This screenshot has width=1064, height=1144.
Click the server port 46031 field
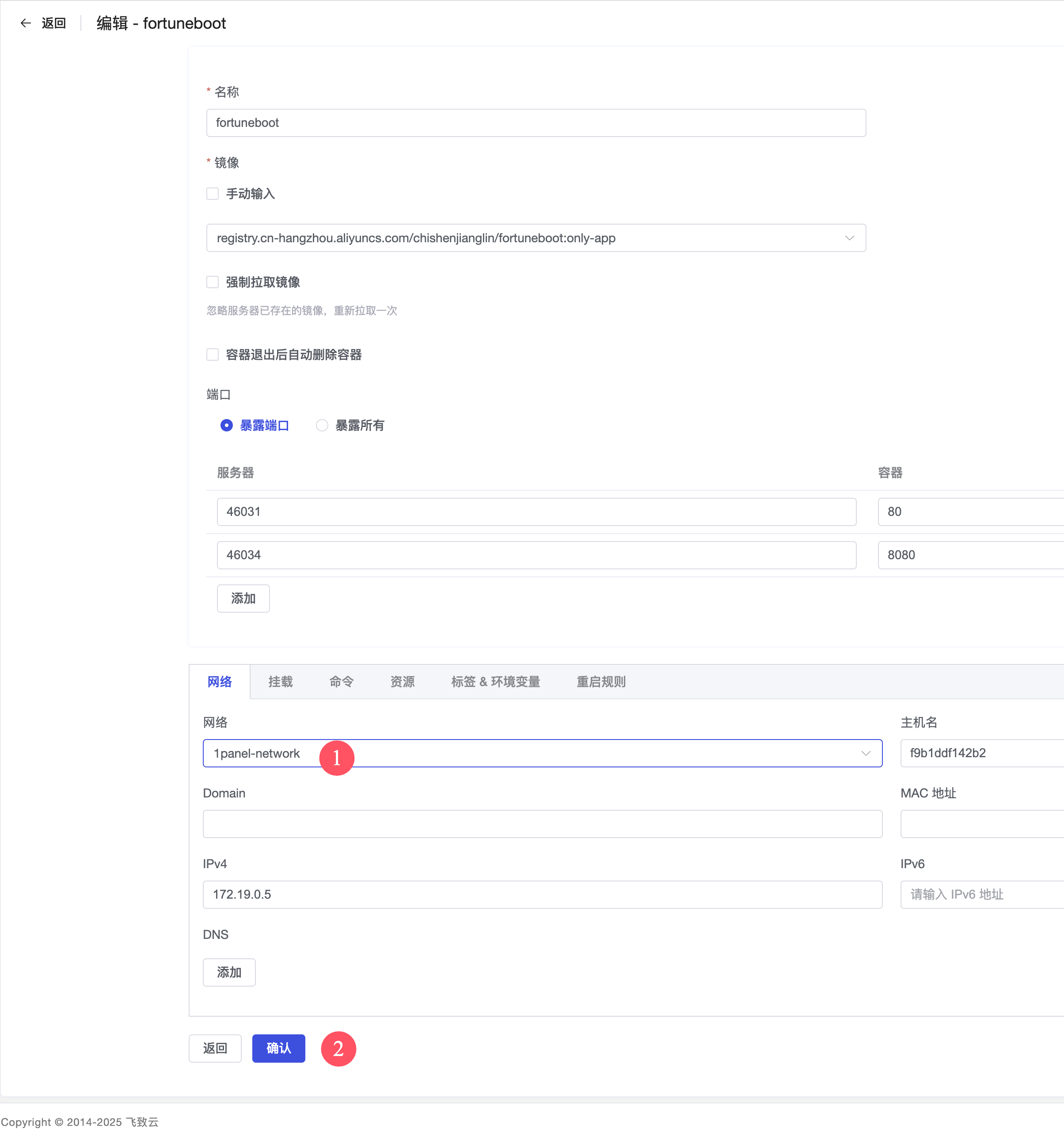click(x=536, y=511)
